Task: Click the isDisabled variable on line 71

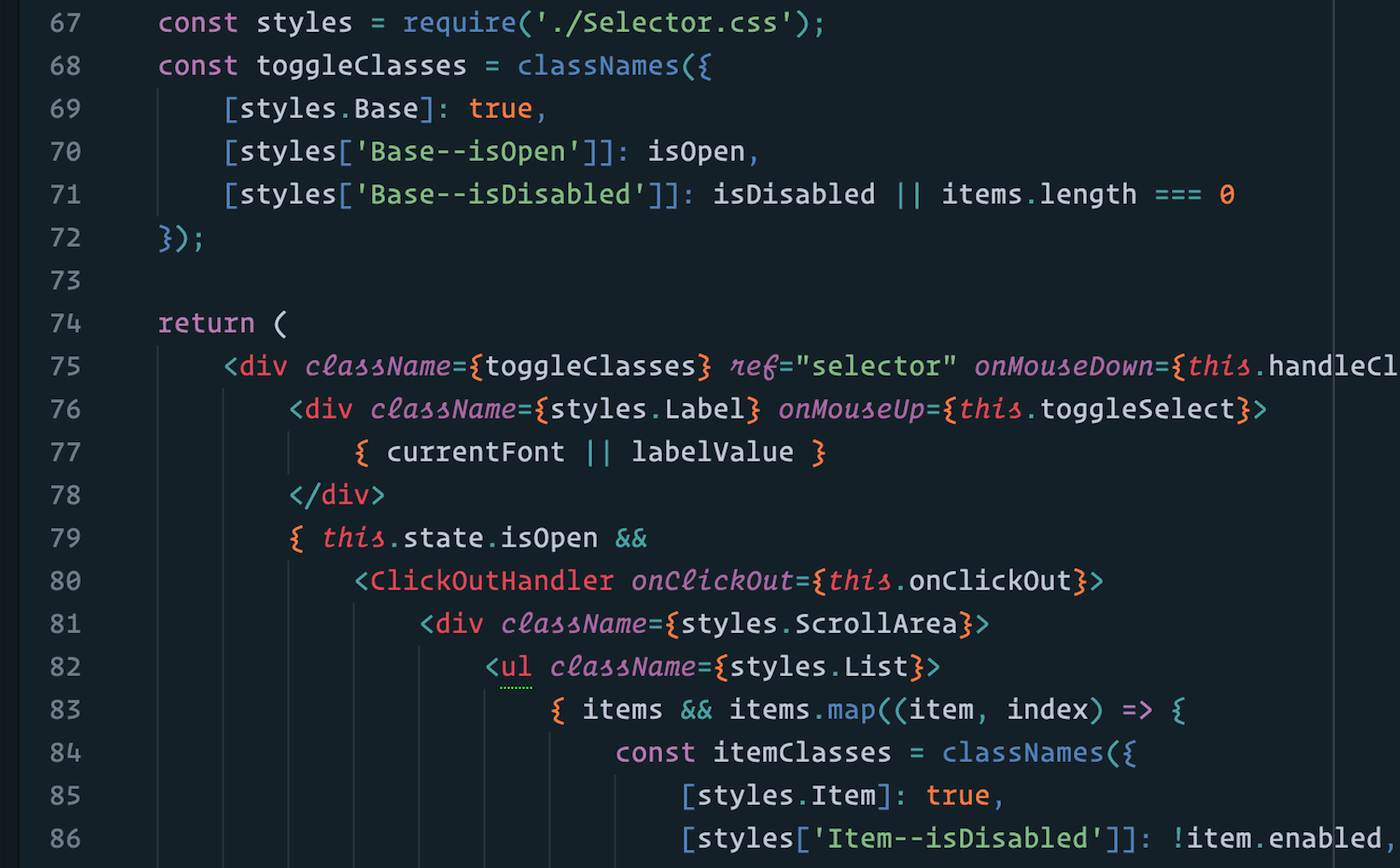Action: click(x=794, y=195)
